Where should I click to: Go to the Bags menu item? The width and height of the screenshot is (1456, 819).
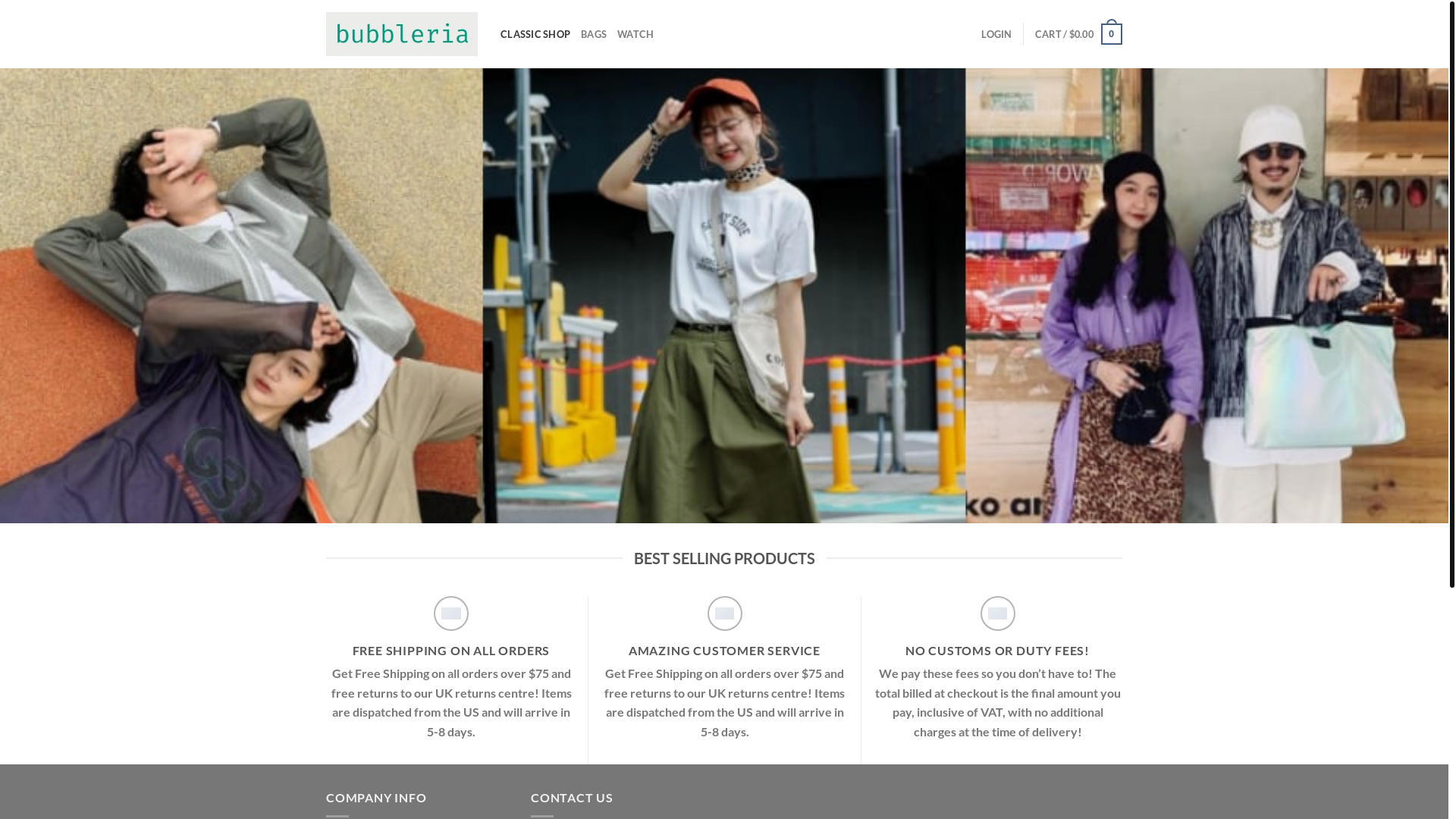tap(593, 34)
